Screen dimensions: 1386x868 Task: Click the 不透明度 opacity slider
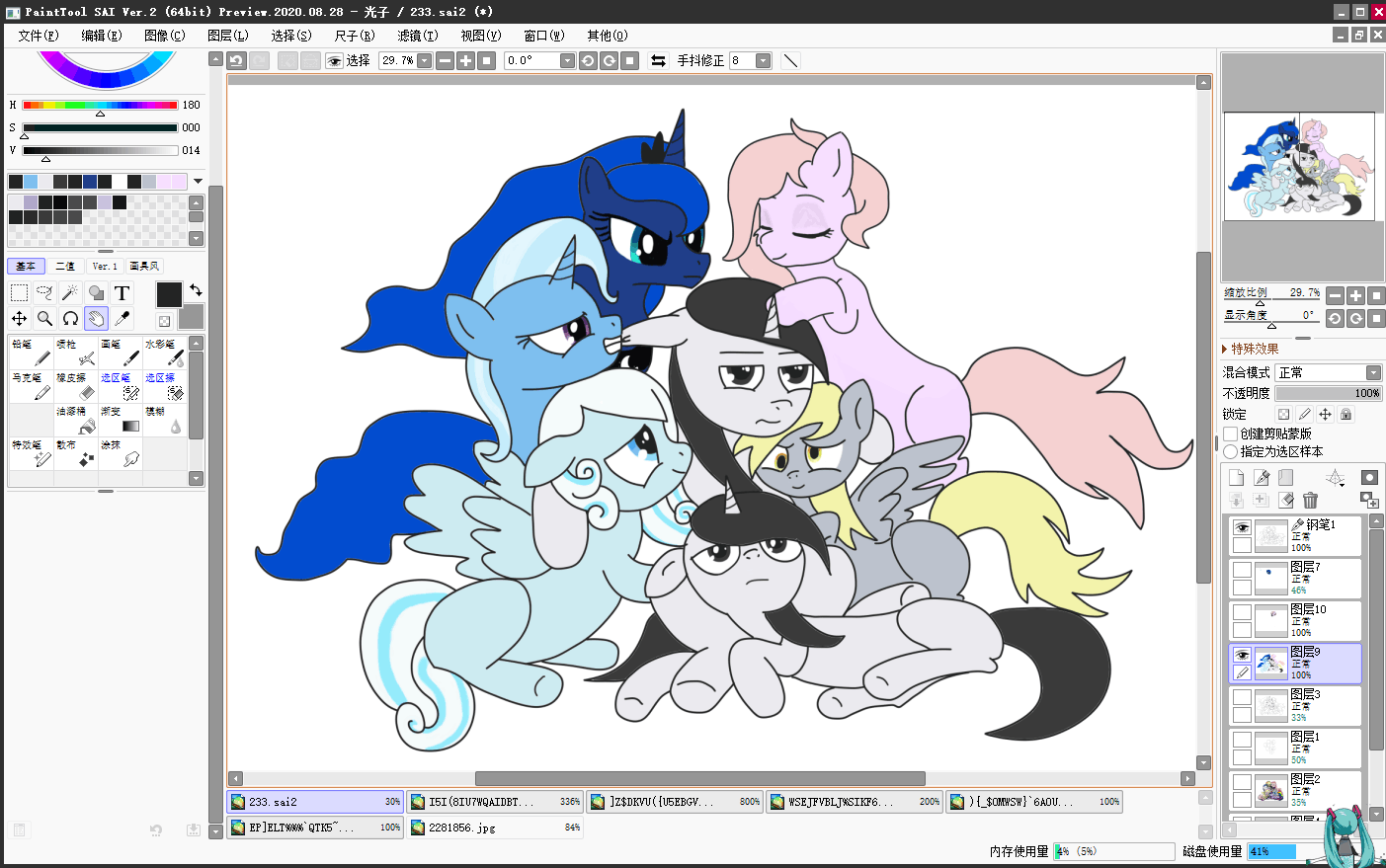[x=1327, y=393]
